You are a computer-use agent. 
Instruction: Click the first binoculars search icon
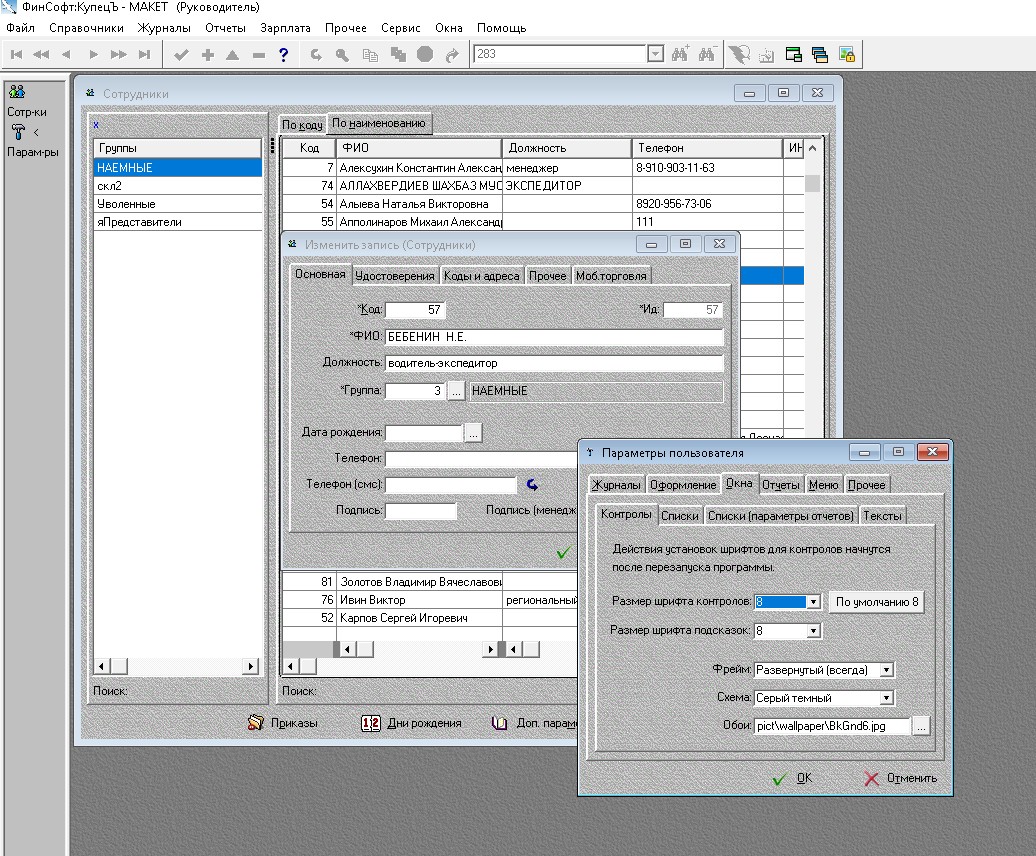point(681,55)
